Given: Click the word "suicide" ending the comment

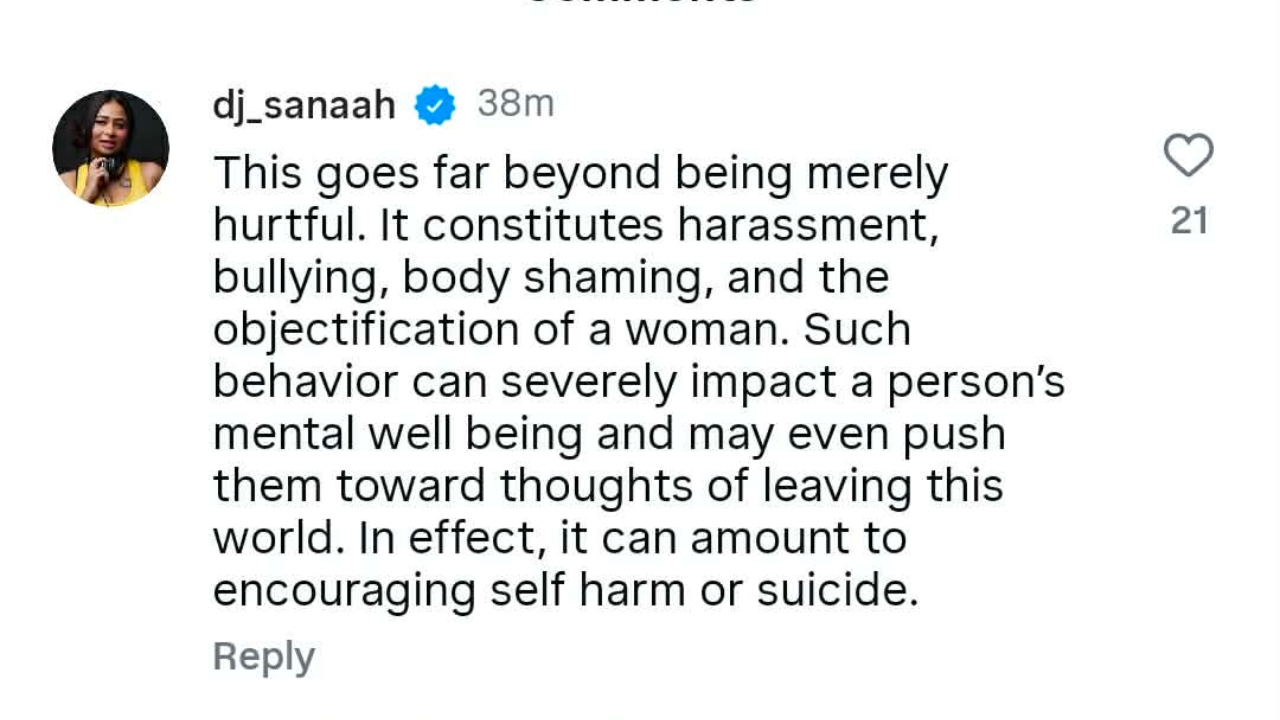Looking at the screenshot, I should [x=836, y=590].
